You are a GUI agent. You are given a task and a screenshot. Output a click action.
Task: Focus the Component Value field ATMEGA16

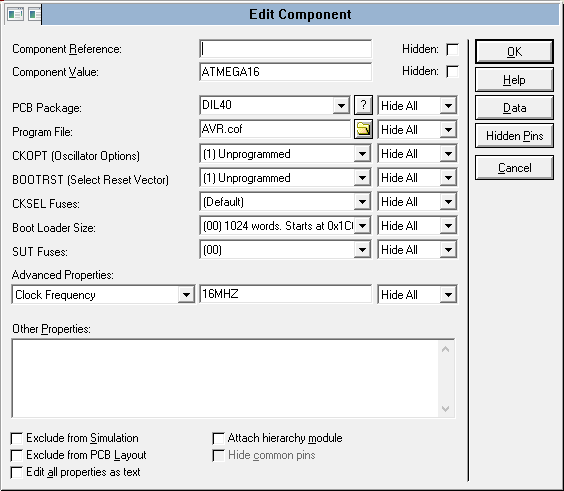286,72
